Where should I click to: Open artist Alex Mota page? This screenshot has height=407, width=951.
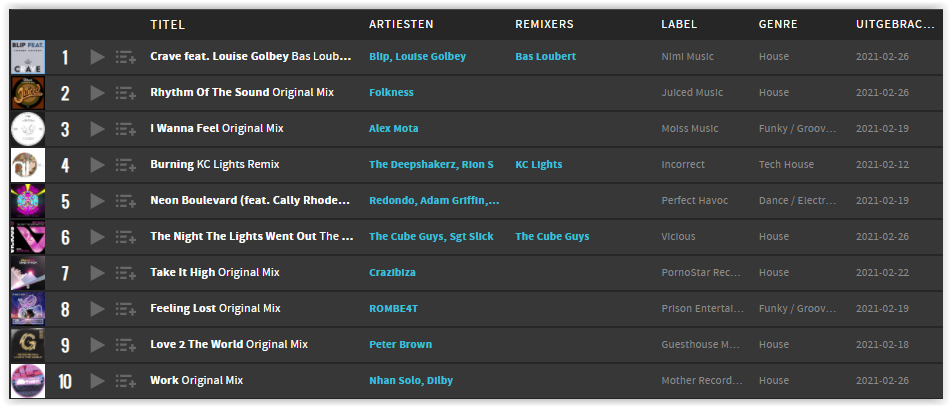(394, 129)
